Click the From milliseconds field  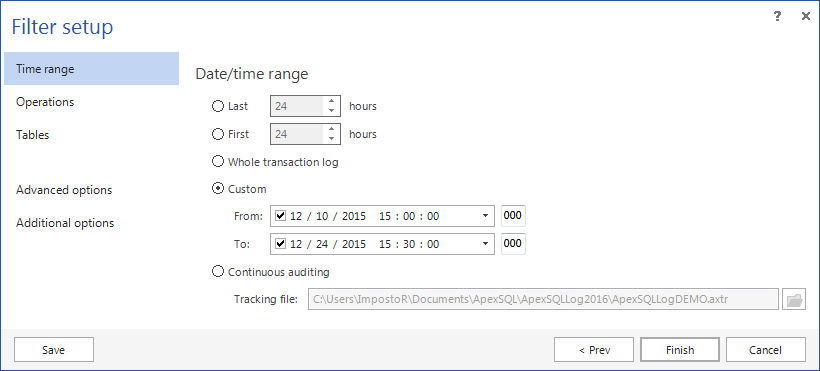[513, 216]
